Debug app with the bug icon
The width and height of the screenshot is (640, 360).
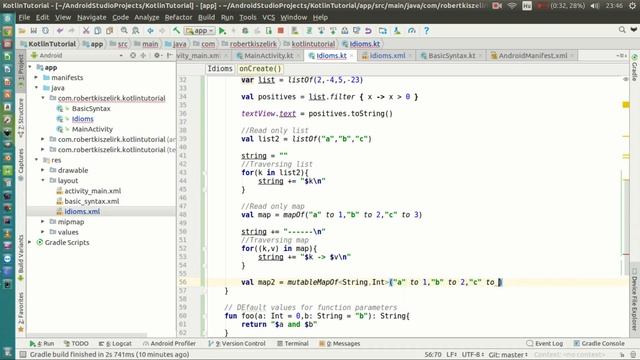245,31
